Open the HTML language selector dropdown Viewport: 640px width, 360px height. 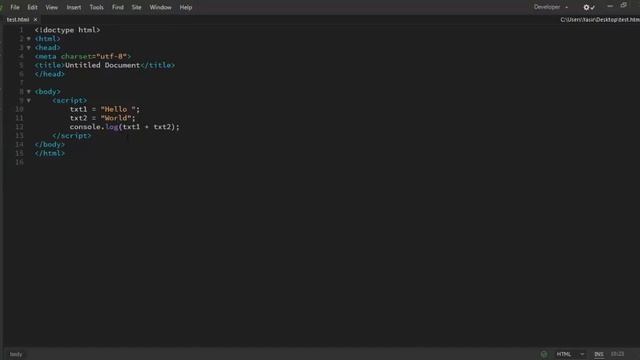pos(570,354)
